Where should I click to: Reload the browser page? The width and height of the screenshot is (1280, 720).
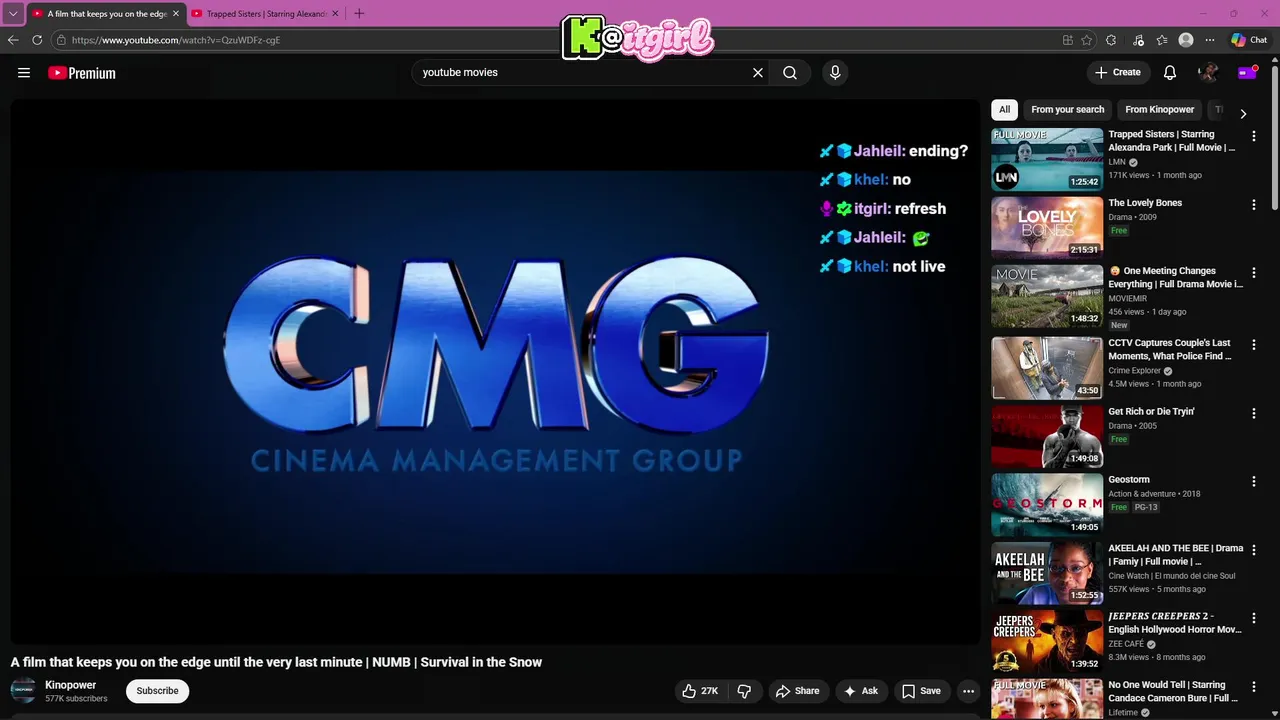click(x=37, y=40)
